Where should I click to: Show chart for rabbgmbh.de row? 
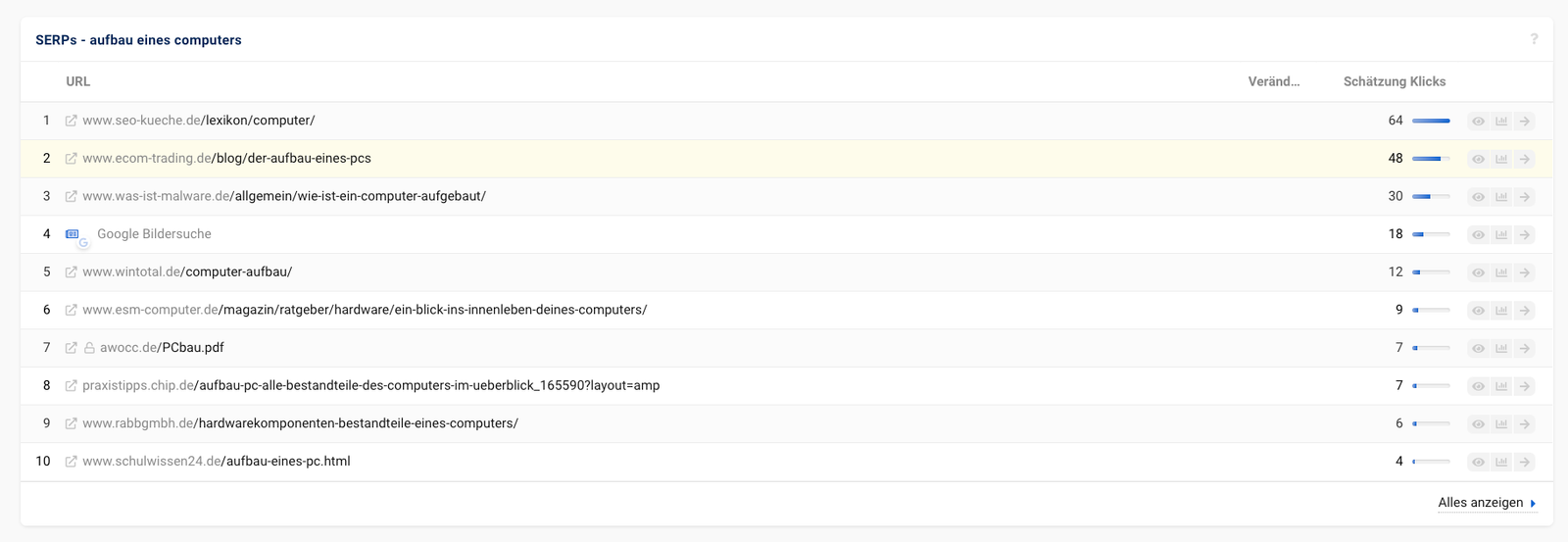pyautogui.click(x=1501, y=424)
